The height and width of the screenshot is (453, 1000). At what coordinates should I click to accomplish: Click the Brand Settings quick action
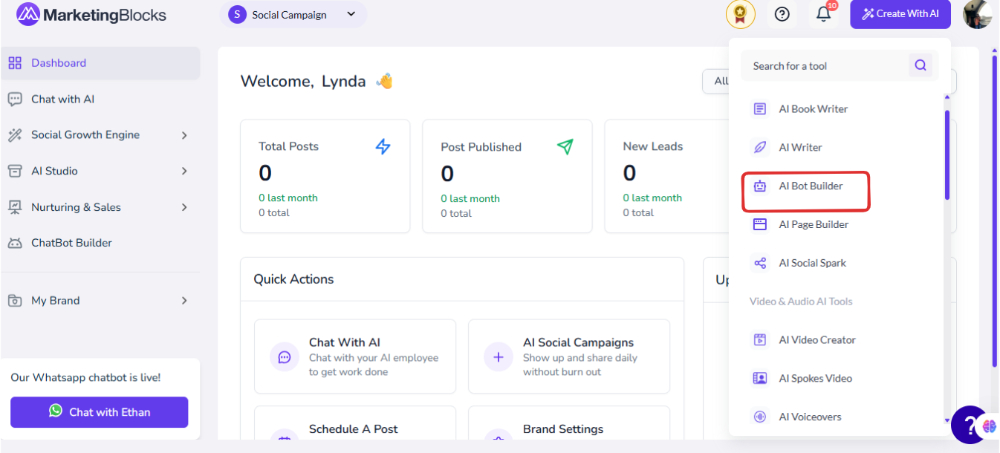tap(569, 423)
